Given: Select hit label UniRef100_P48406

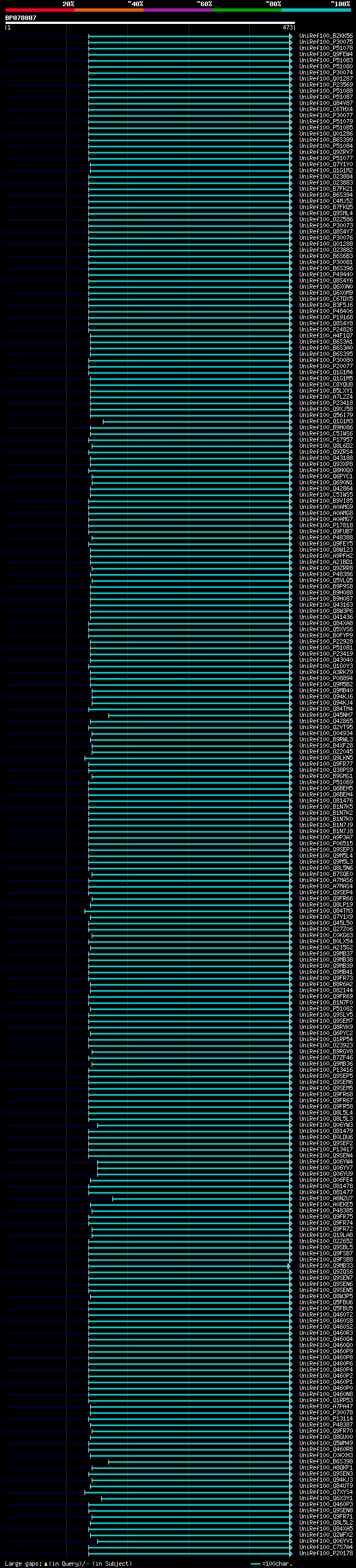Looking at the screenshot, I should tap(325, 311).
